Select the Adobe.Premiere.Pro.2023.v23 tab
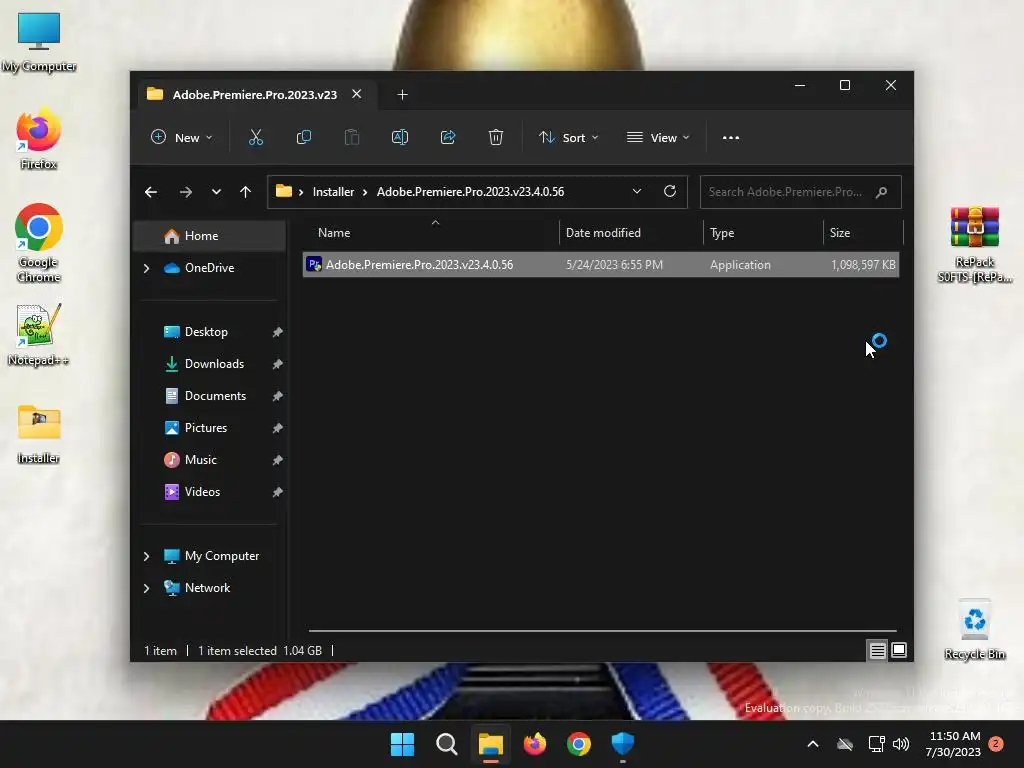1024x768 pixels. (x=255, y=95)
